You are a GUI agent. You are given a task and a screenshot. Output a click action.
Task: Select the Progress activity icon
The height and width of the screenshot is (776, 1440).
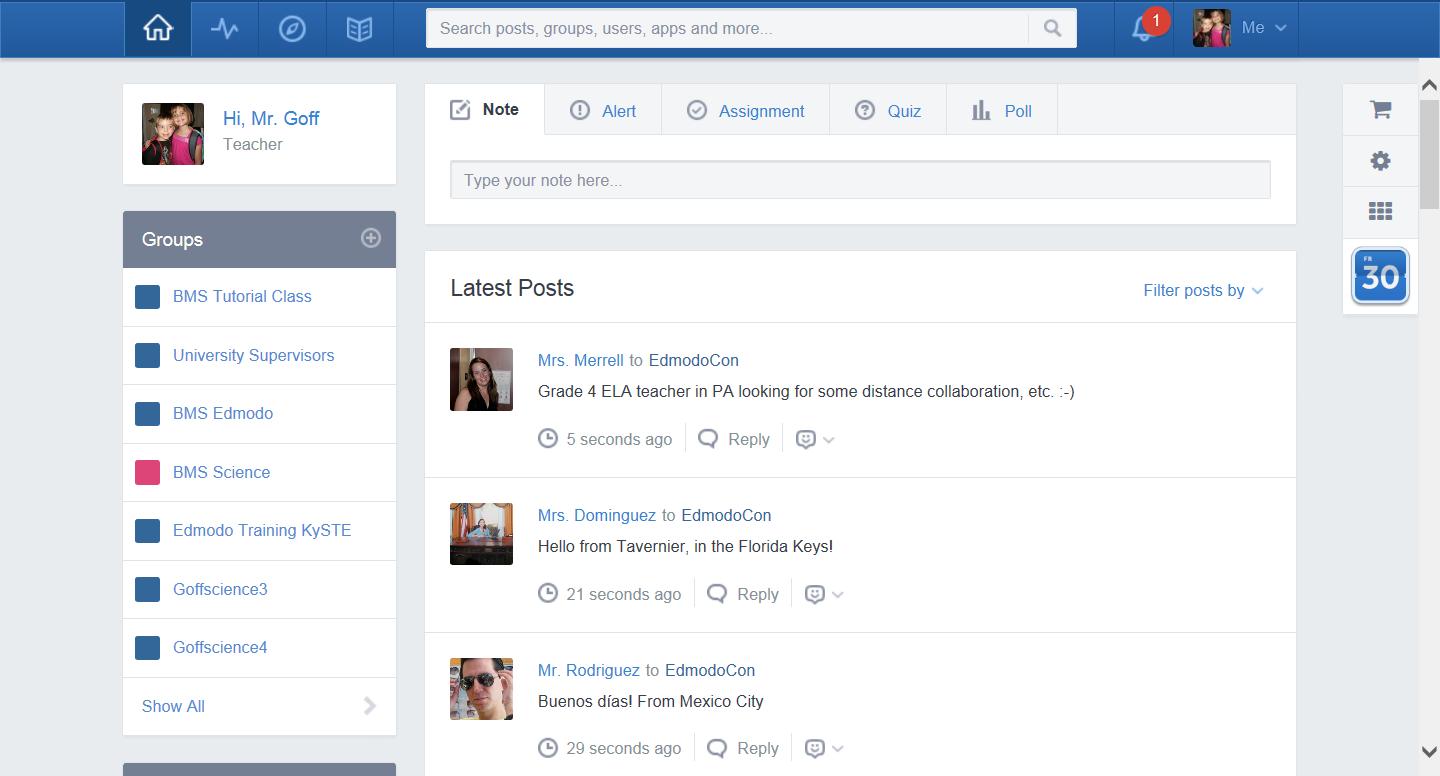224,28
